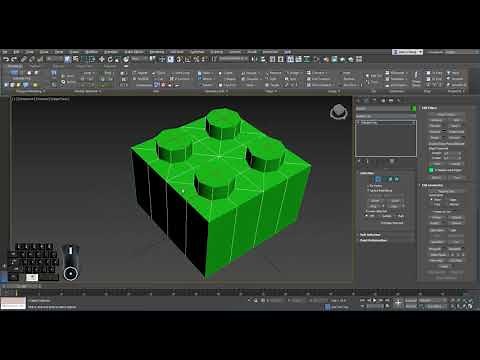Collapse the Selection rollout
Image resolution: width=480 pixels, height=360 pixels.
pos(367,173)
